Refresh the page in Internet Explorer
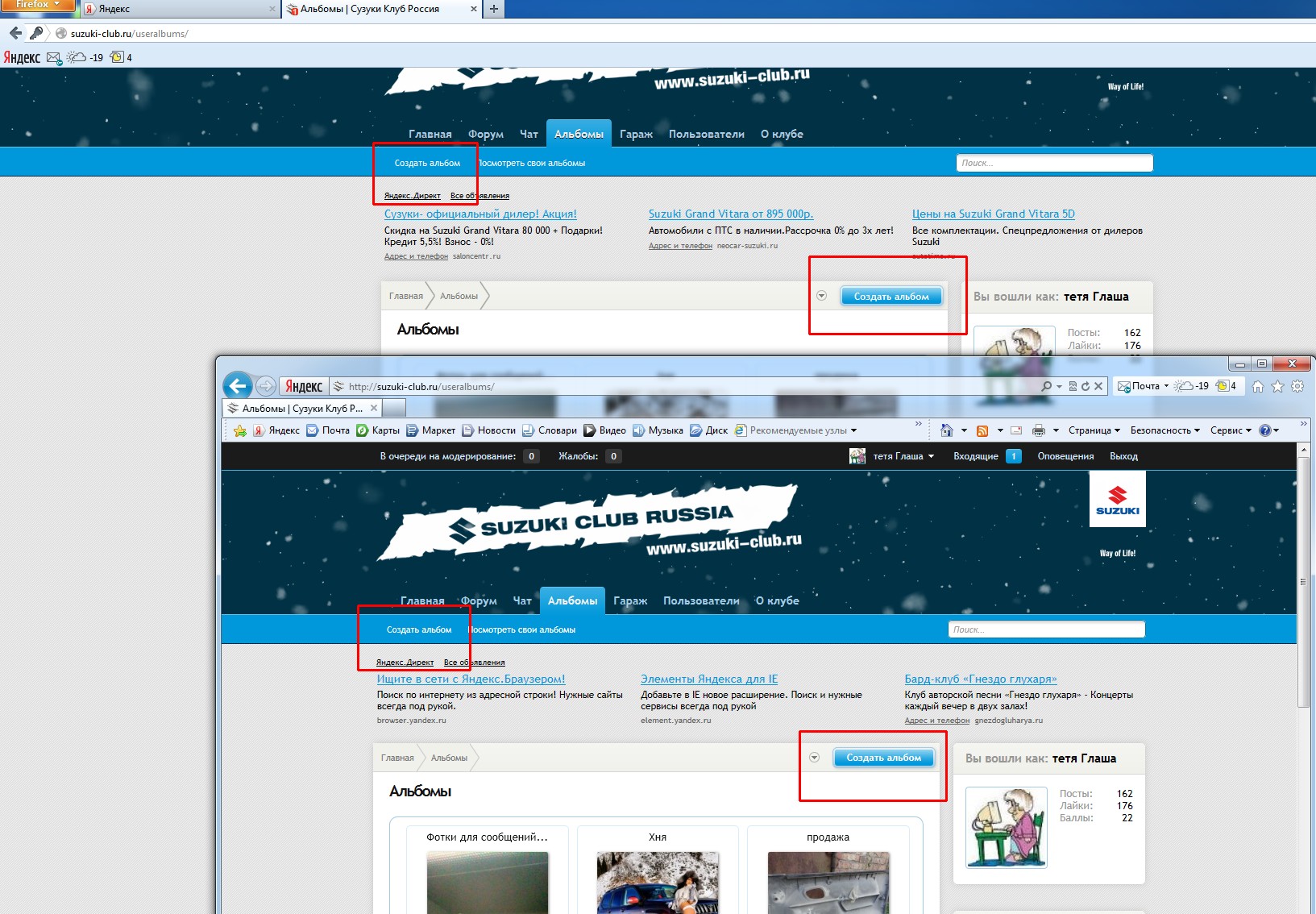This screenshot has width=1316, height=914. click(1085, 386)
